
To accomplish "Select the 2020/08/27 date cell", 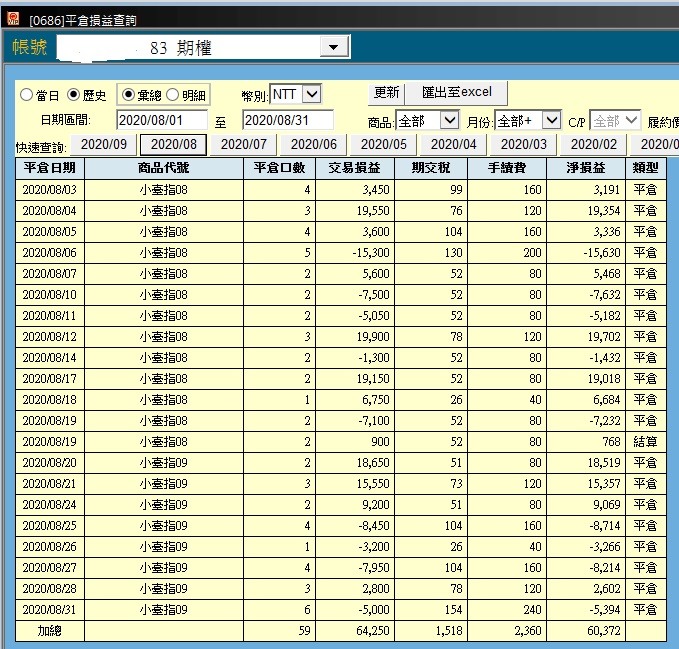I will pyautogui.click(x=50, y=568).
